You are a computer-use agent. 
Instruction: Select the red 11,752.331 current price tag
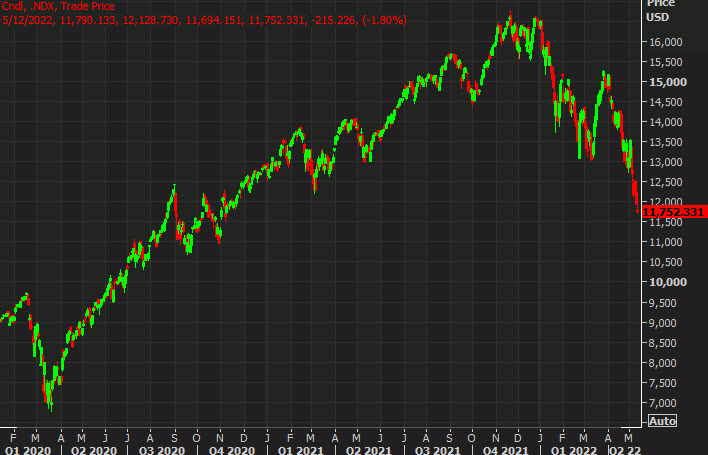tap(674, 212)
